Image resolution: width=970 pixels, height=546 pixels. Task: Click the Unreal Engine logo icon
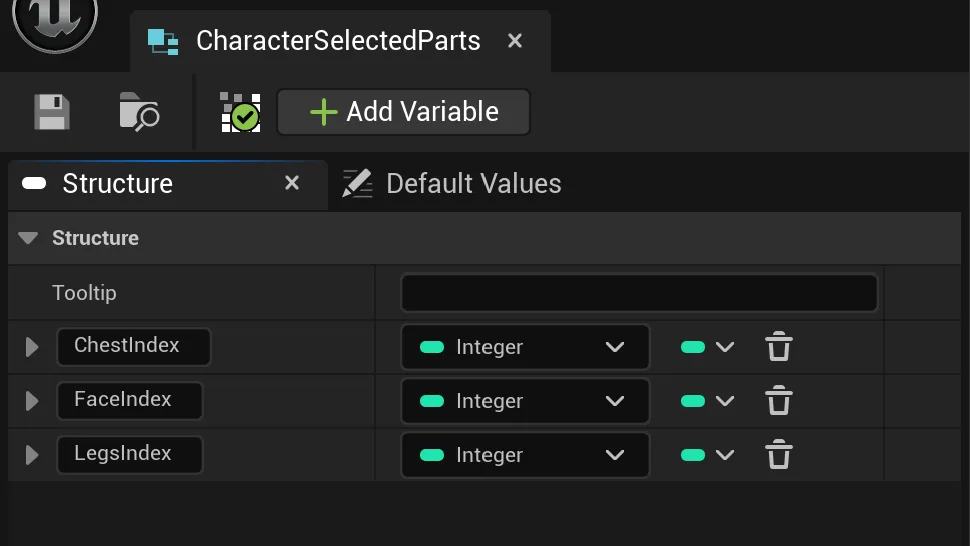coord(54,22)
